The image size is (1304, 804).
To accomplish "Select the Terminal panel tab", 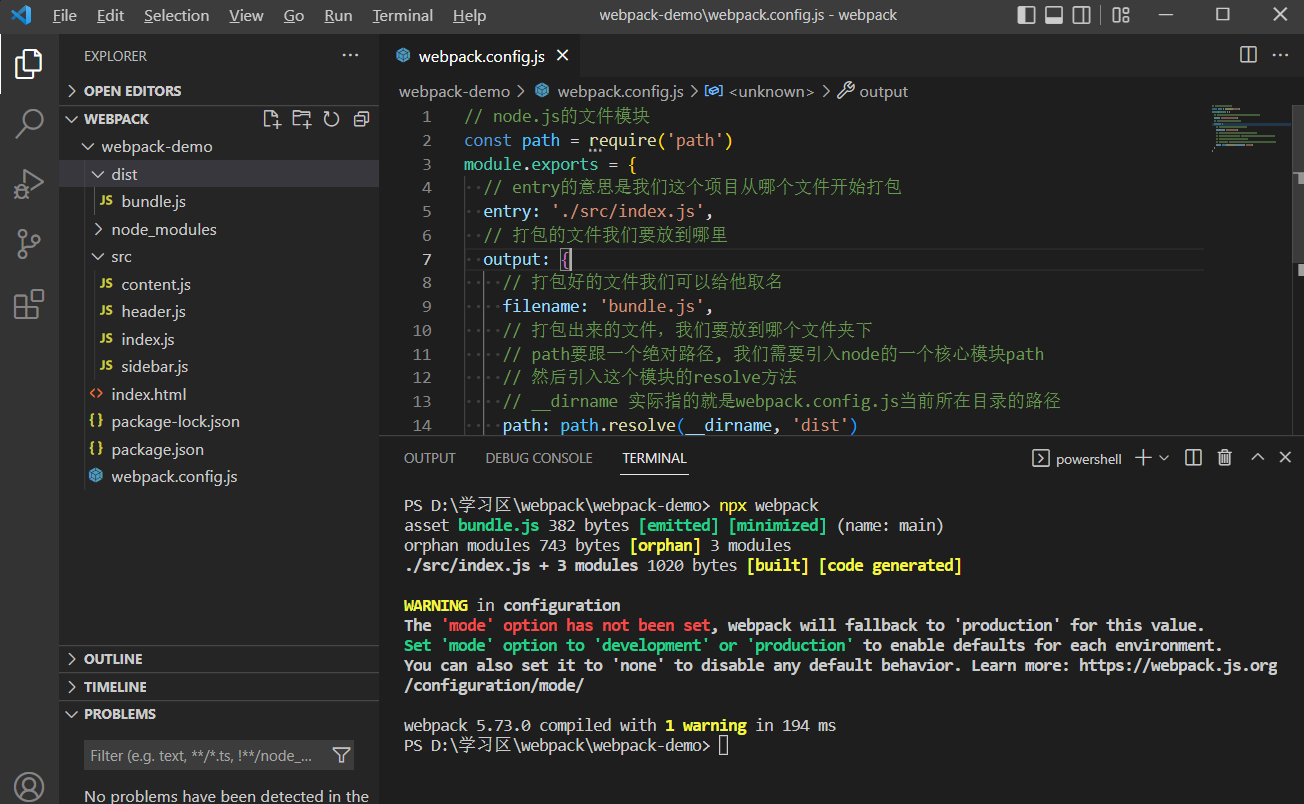I will [654, 458].
